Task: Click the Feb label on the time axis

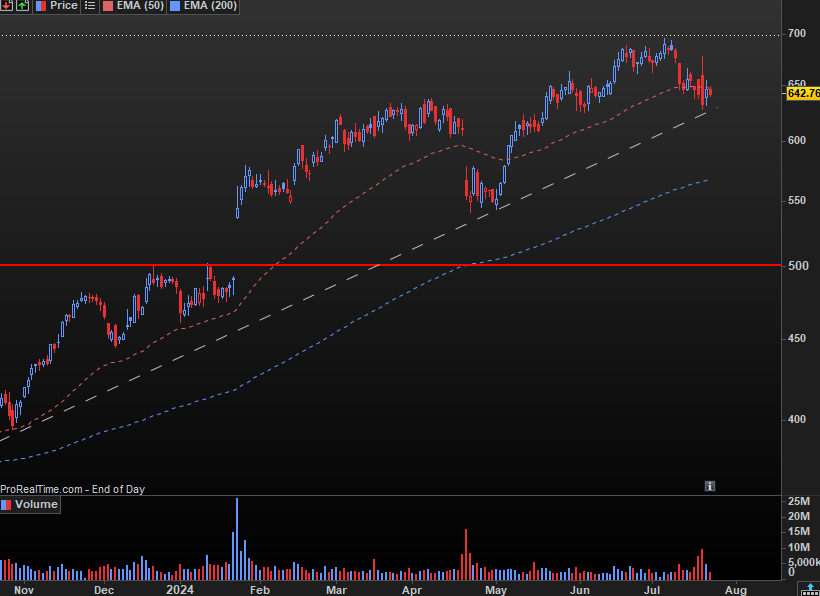Action: [260, 590]
